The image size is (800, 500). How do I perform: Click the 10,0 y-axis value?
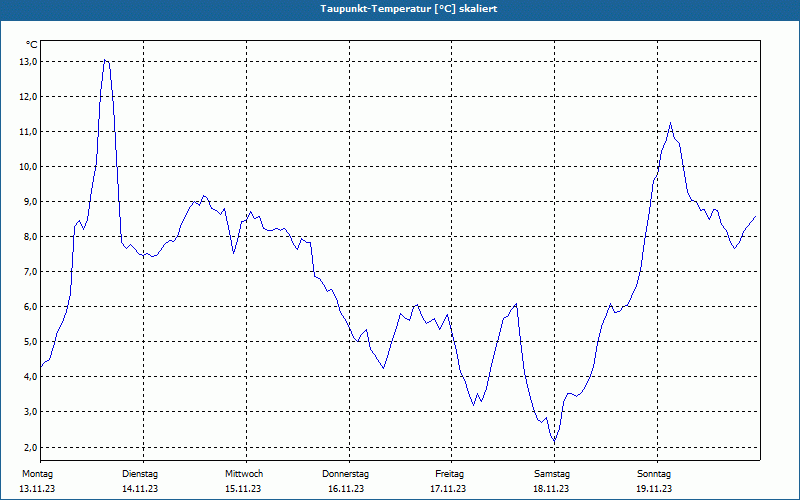click(x=28, y=166)
